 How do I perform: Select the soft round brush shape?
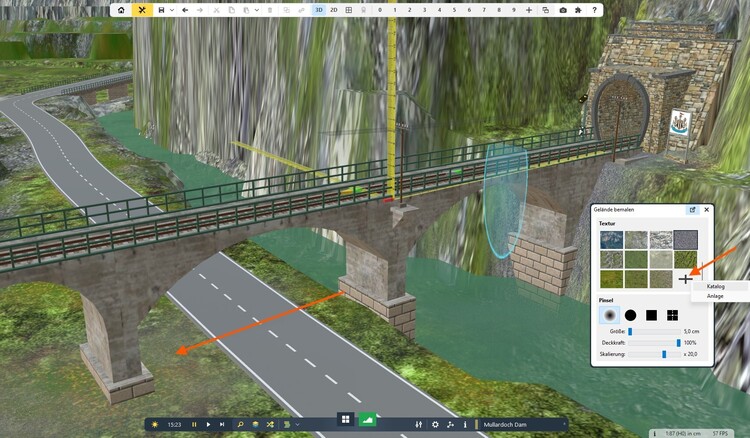(x=609, y=314)
